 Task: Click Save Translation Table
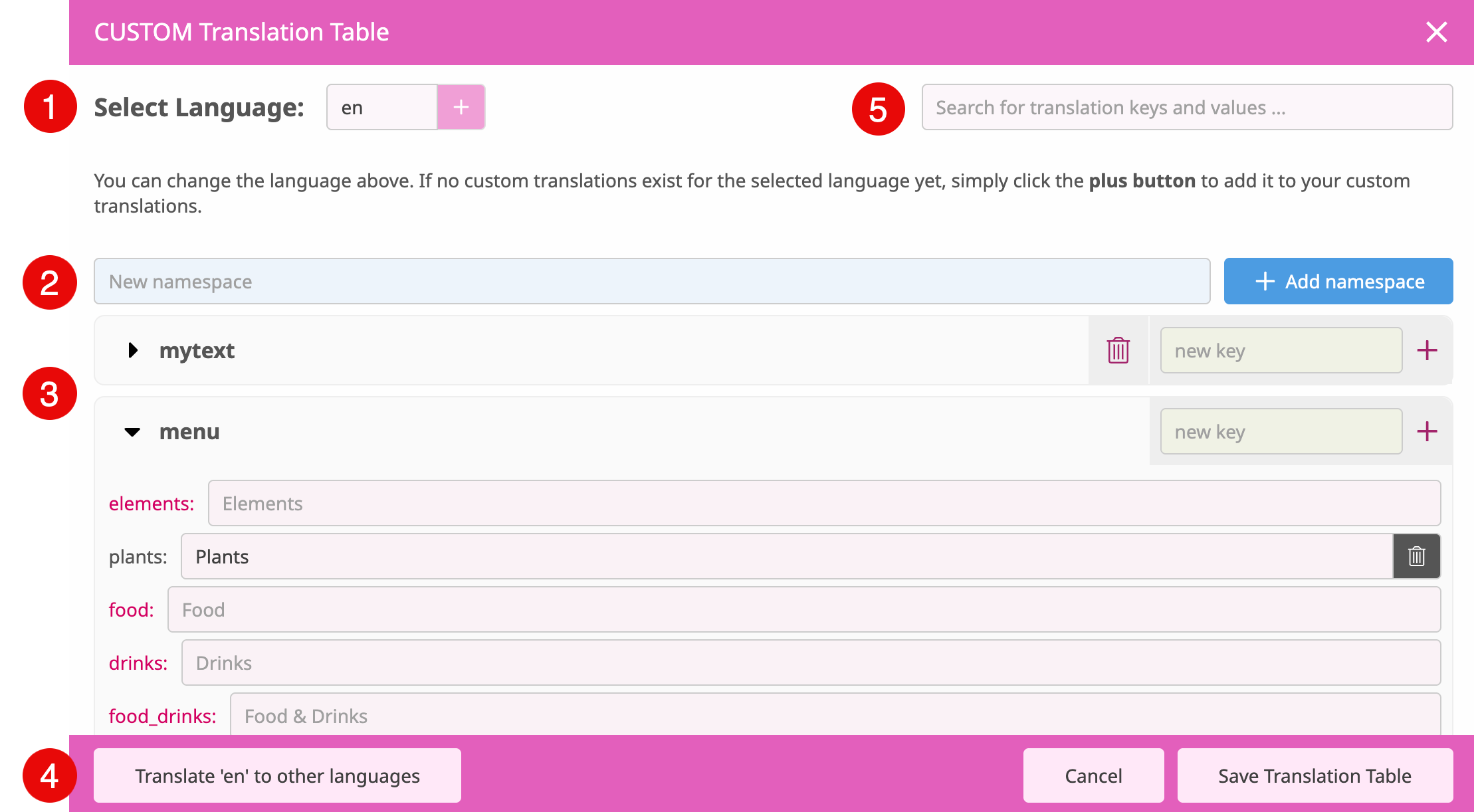pos(1314,775)
